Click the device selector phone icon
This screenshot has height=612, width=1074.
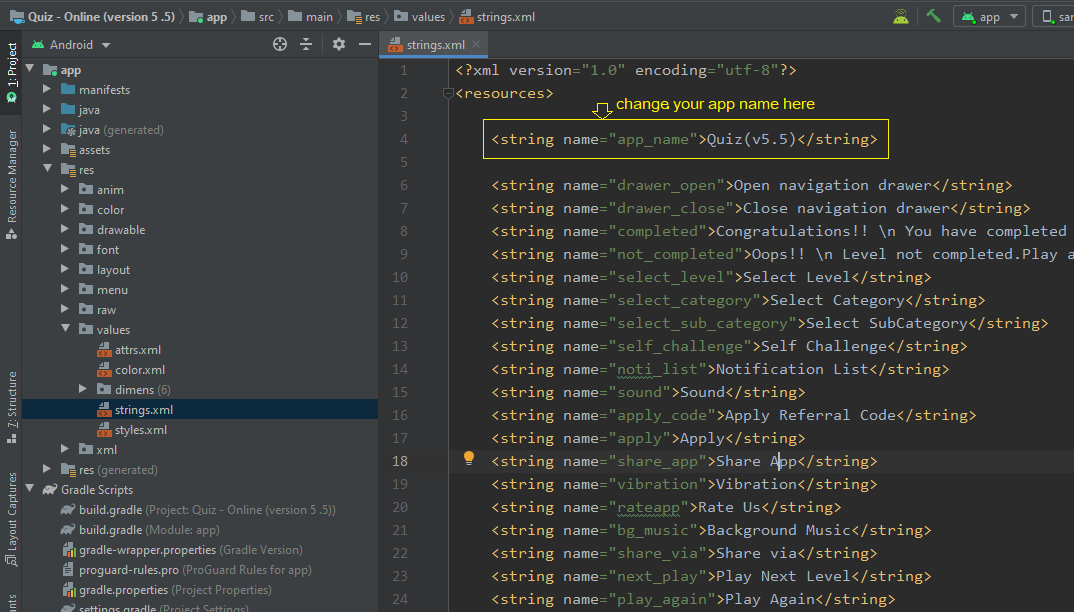click(1047, 16)
